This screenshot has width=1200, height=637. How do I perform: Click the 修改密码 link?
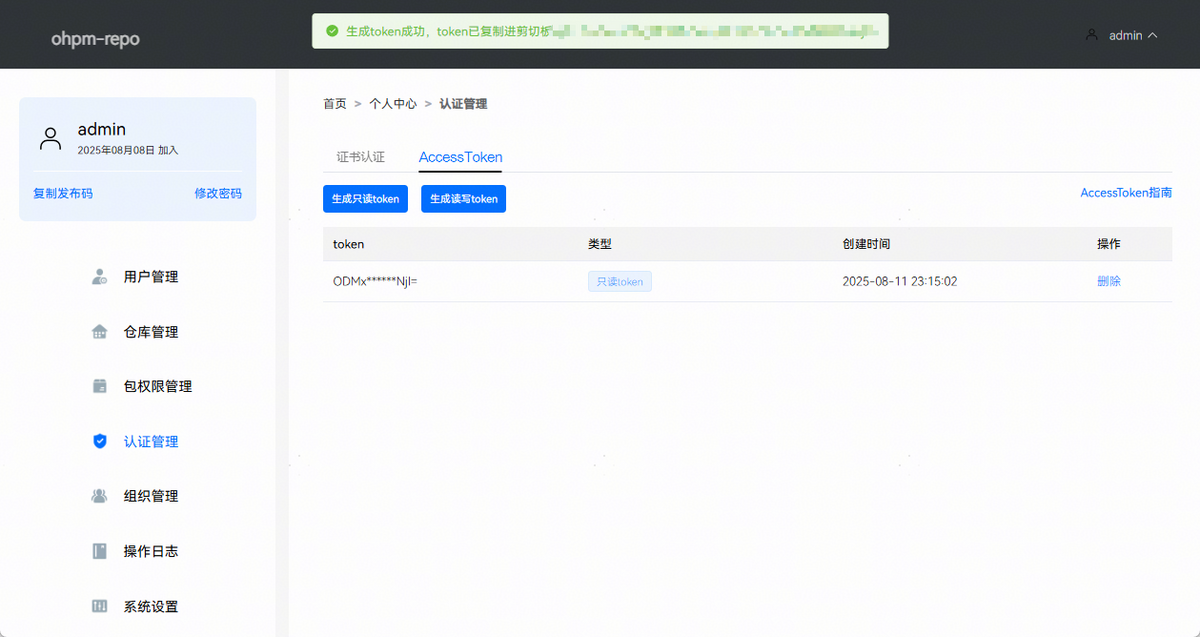[218, 193]
